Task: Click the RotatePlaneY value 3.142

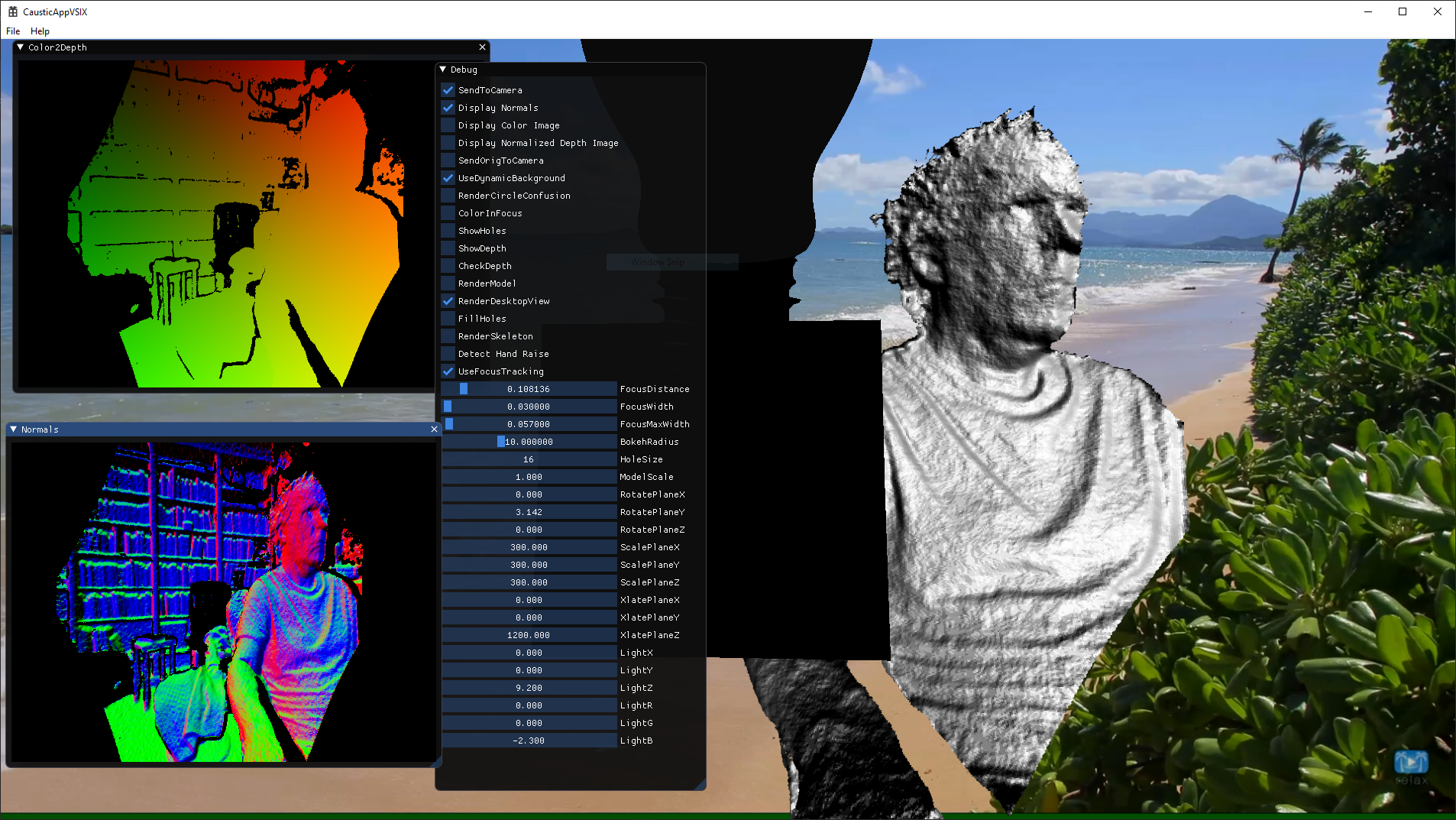Action: pos(529,512)
